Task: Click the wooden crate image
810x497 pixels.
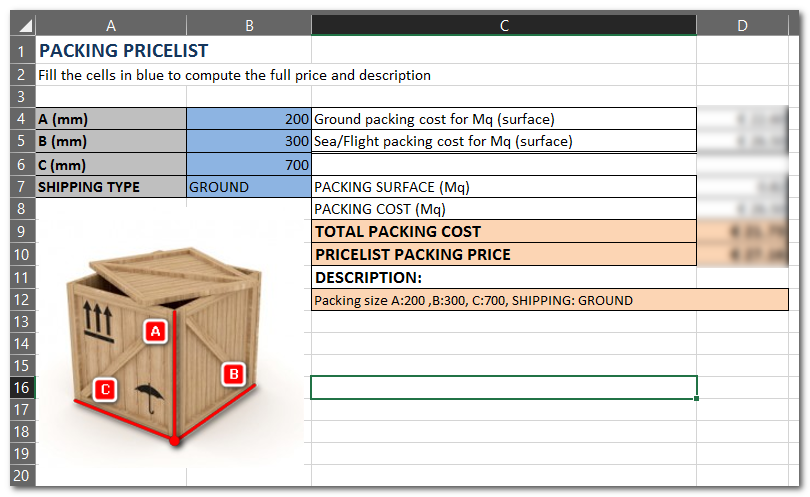Action: click(165, 346)
